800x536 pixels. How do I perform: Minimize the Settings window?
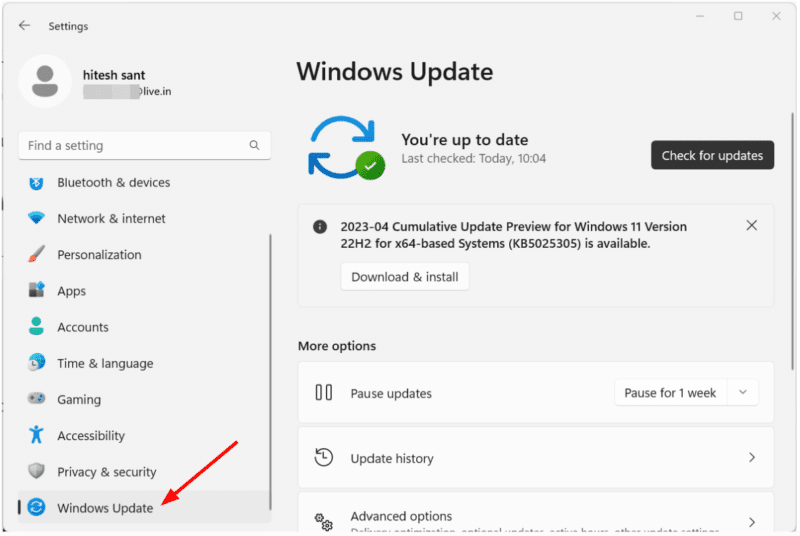coord(700,16)
